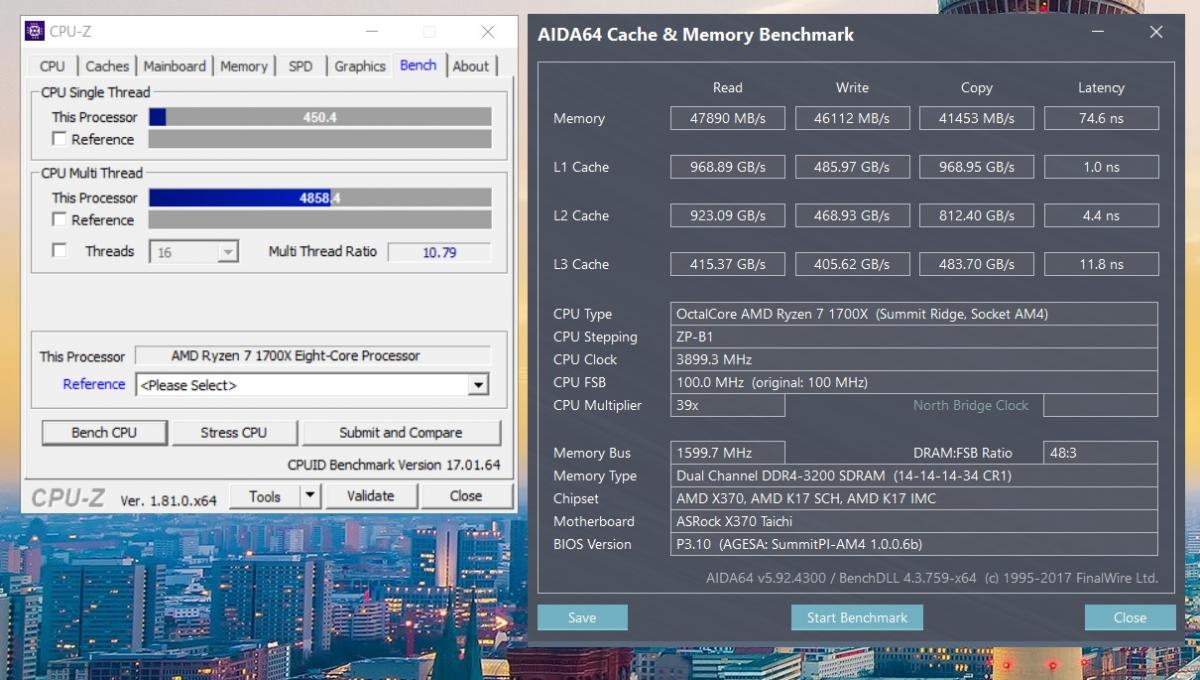
Task: Click the CPU-Z app icon in title bar
Action: point(34,31)
